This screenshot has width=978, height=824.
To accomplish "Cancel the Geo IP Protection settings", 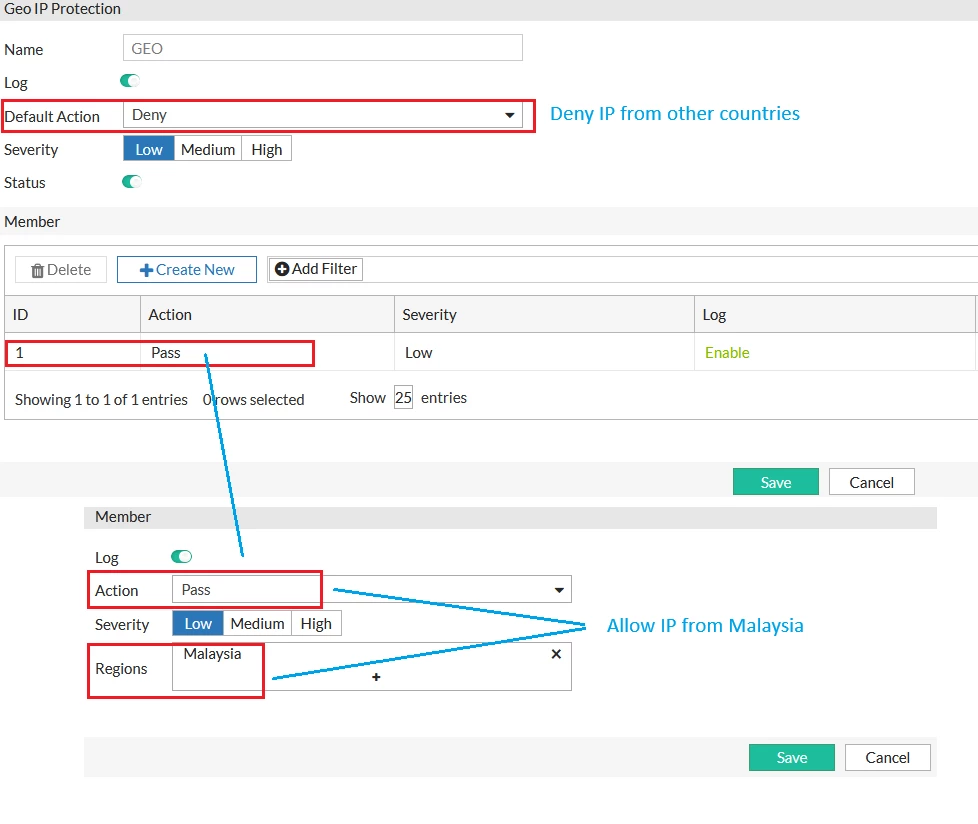I will (x=871, y=482).
